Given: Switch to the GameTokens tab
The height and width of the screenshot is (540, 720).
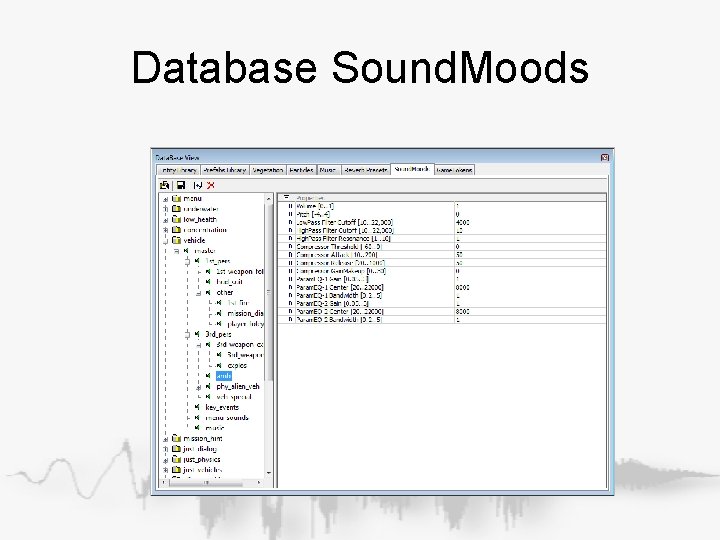Looking at the screenshot, I should [x=454, y=170].
